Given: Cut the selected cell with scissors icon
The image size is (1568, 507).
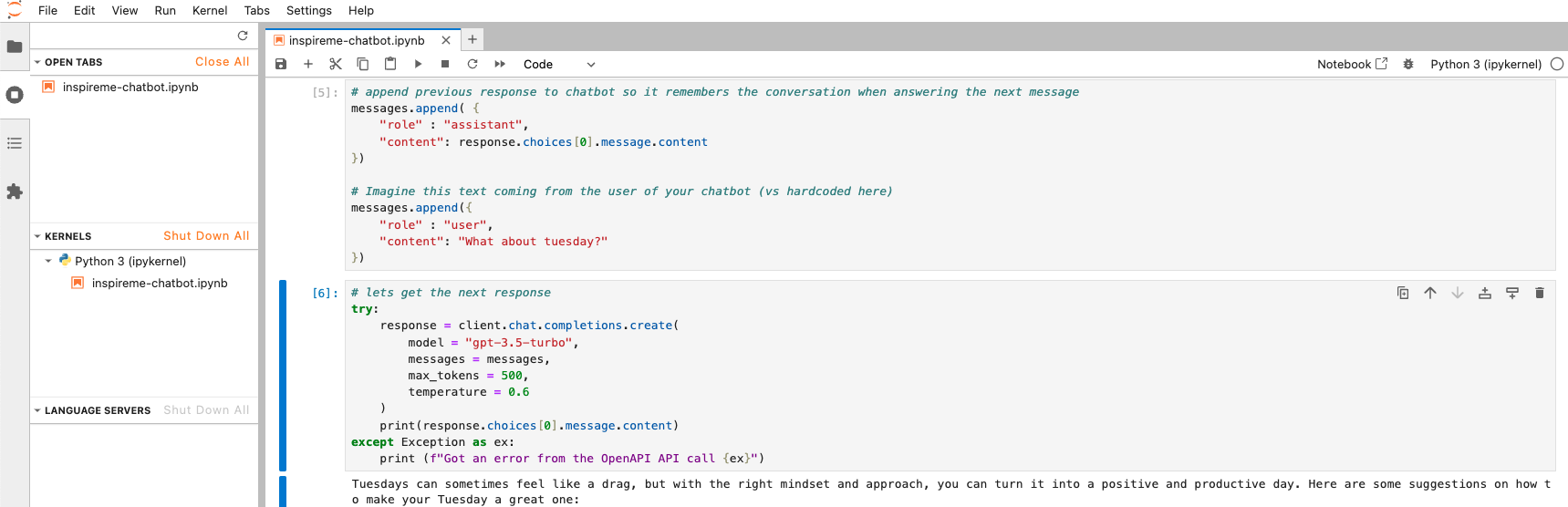Looking at the screenshot, I should pyautogui.click(x=336, y=64).
